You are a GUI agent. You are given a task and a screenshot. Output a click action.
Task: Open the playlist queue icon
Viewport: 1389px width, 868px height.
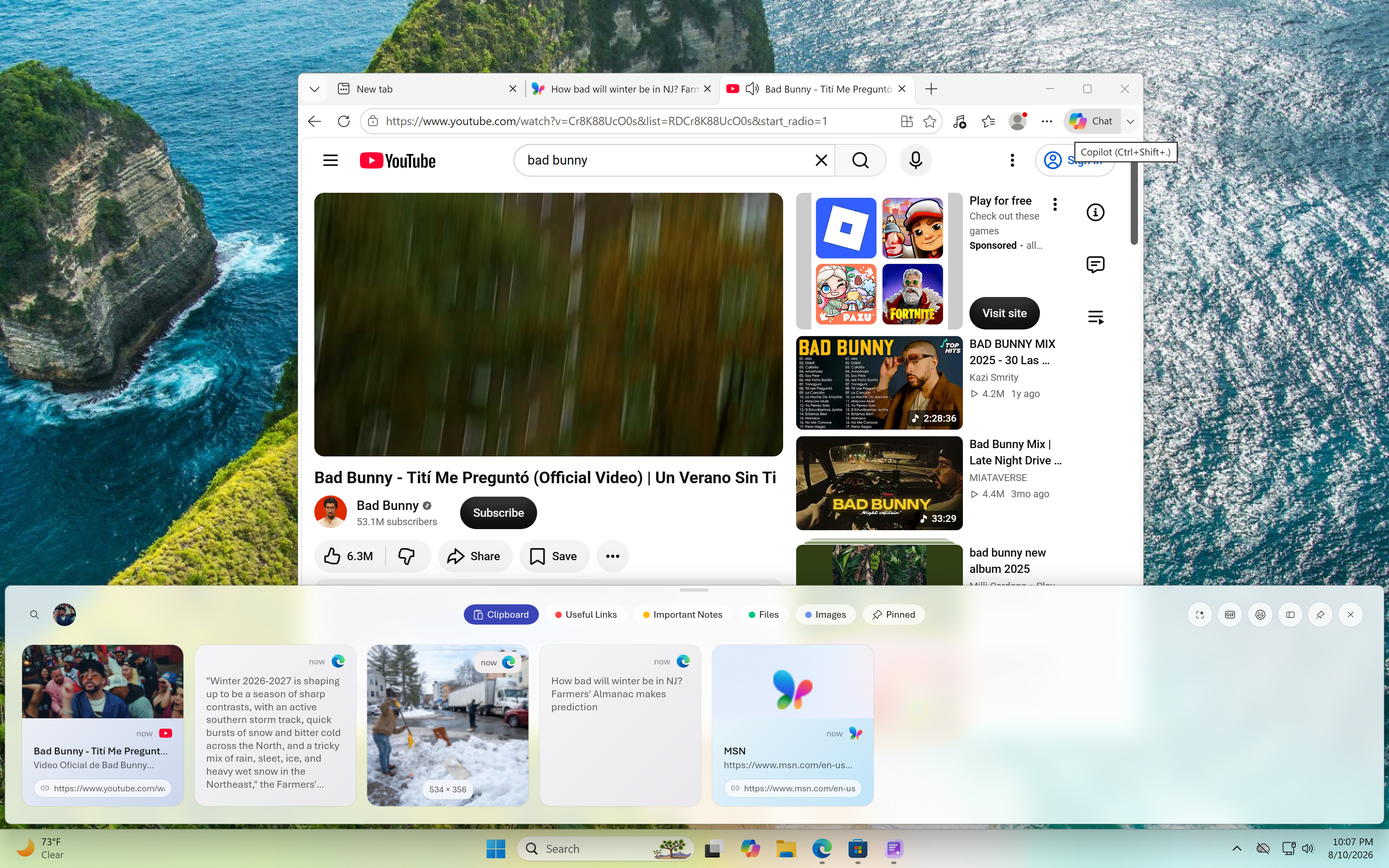[1095, 317]
